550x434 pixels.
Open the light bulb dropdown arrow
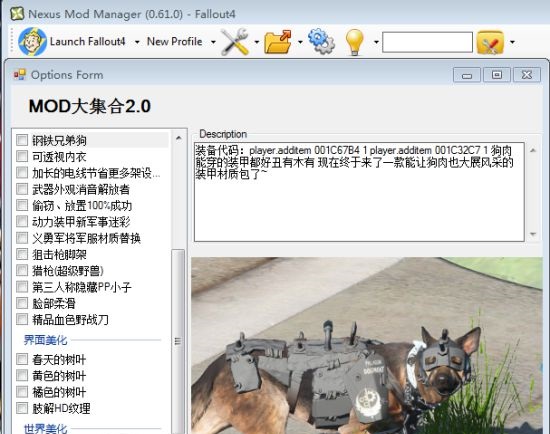376,42
